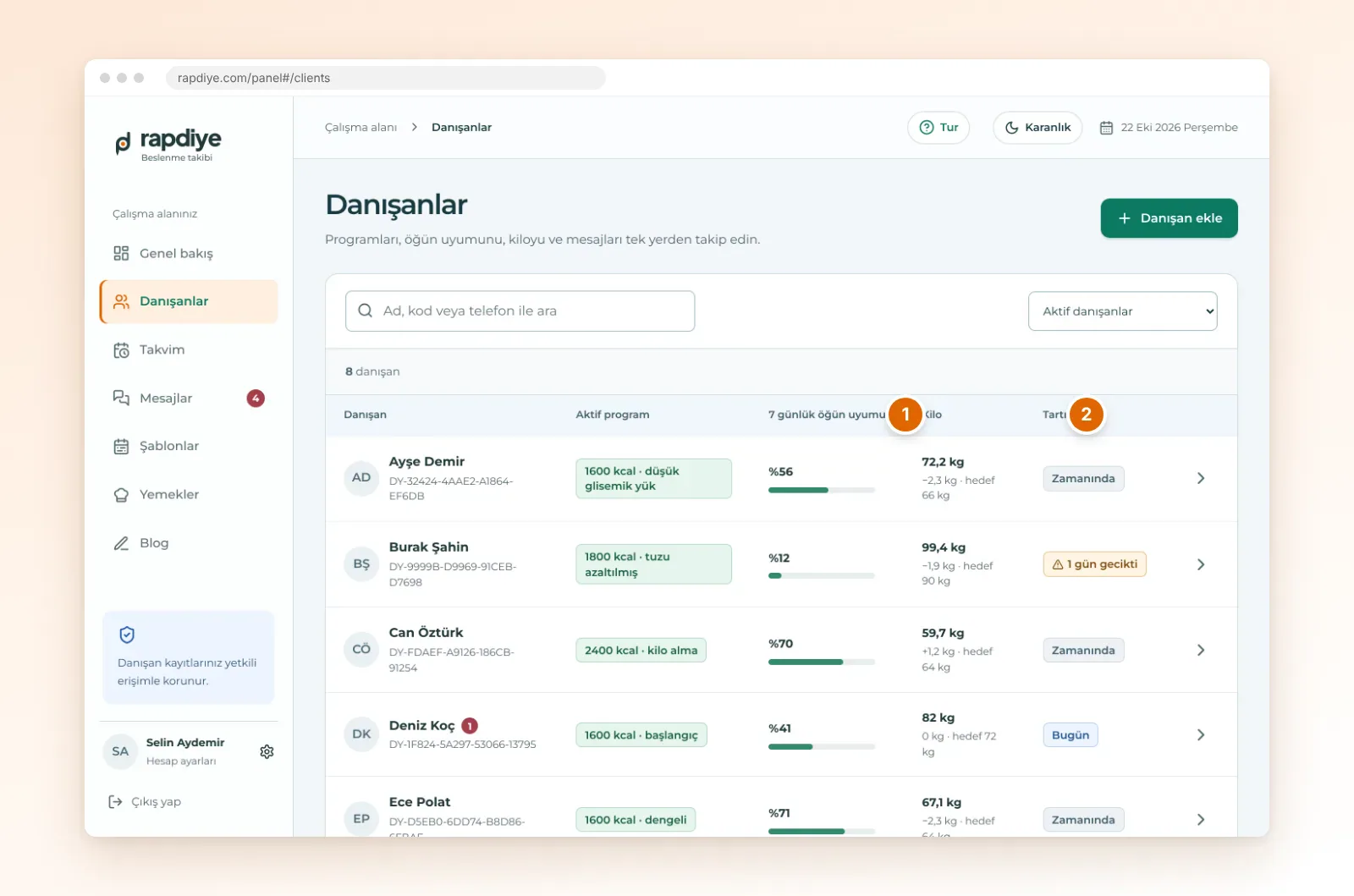Click the shield icon in security notice
The height and width of the screenshot is (896, 1354).
[127, 635]
